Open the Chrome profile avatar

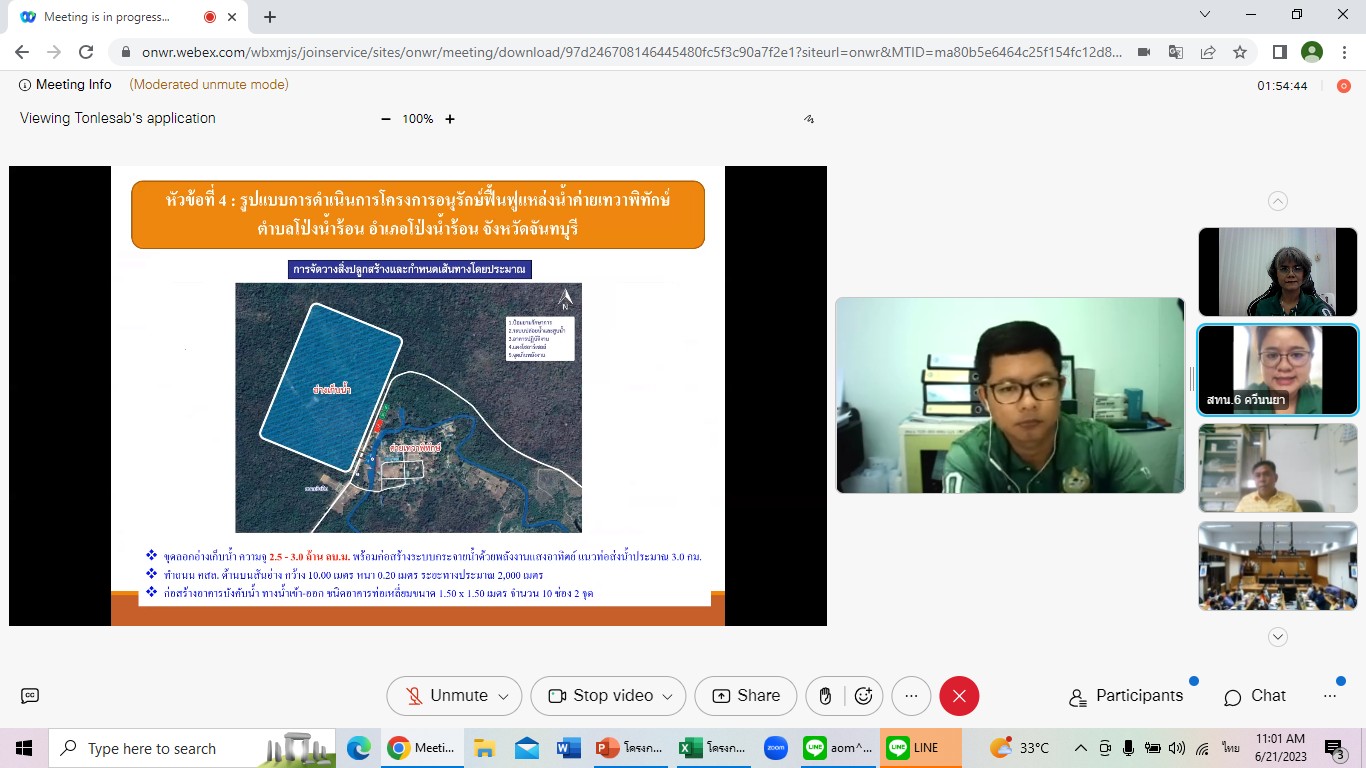(x=1312, y=52)
